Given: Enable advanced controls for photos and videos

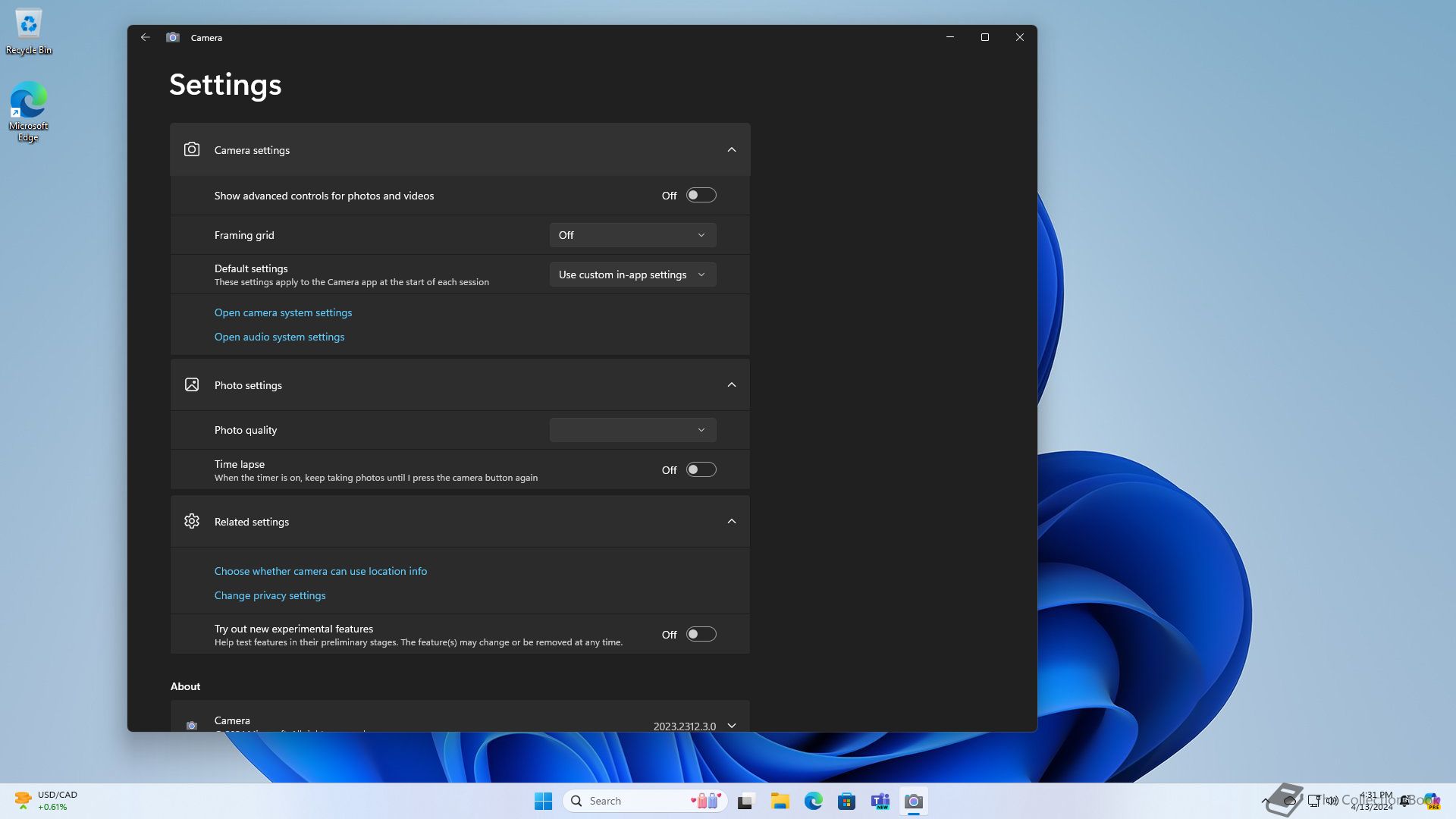Looking at the screenshot, I should pyautogui.click(x=701, y=196).
